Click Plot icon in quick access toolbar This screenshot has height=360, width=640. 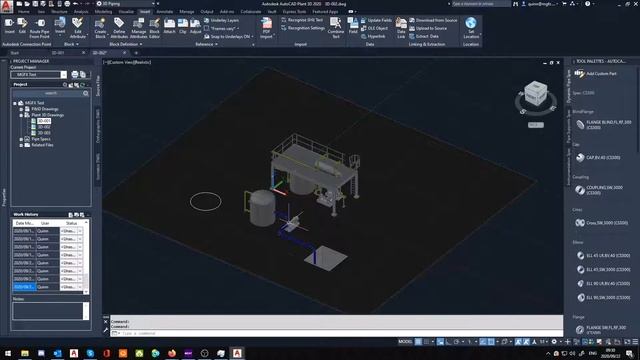(x=67, y=4)
